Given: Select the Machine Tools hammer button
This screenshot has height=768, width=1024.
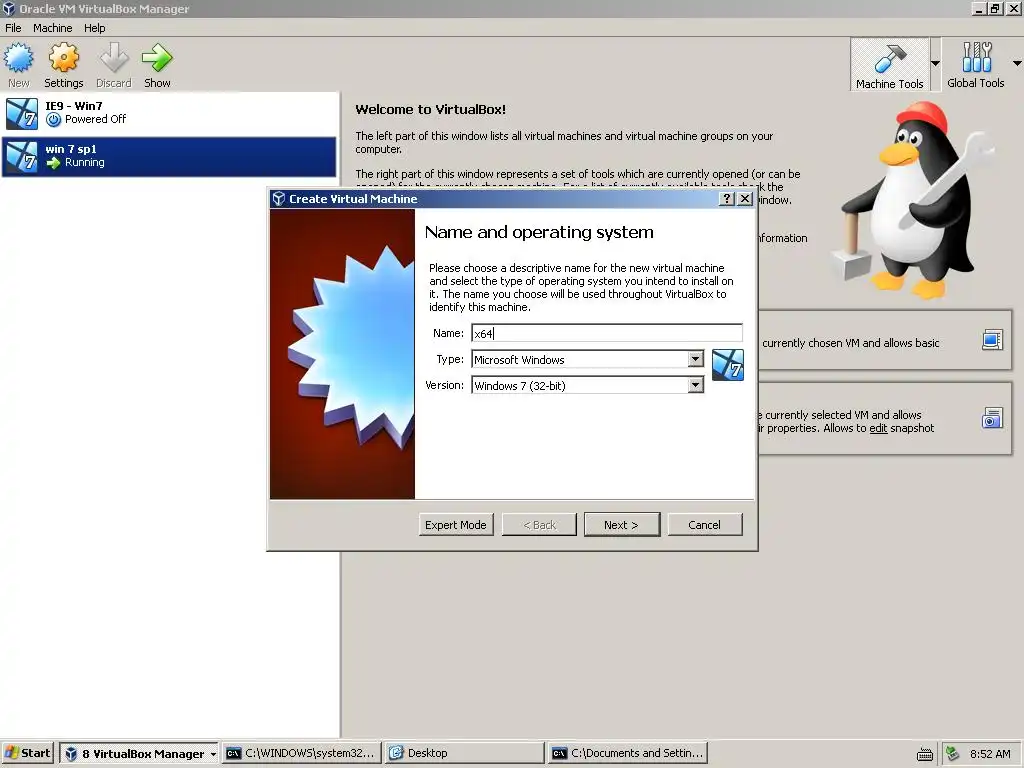Looking at the screenshot, I should (x=889, y=65).
